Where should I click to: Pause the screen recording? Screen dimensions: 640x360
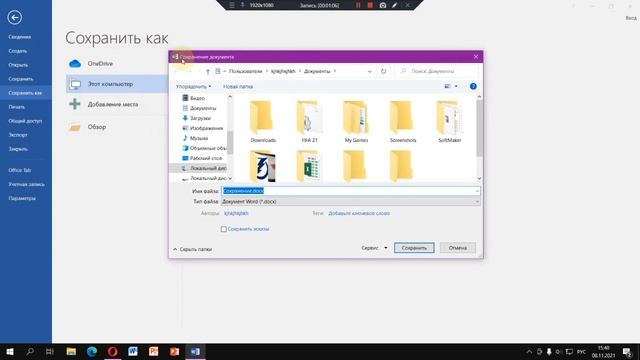[x=358, y=5]
